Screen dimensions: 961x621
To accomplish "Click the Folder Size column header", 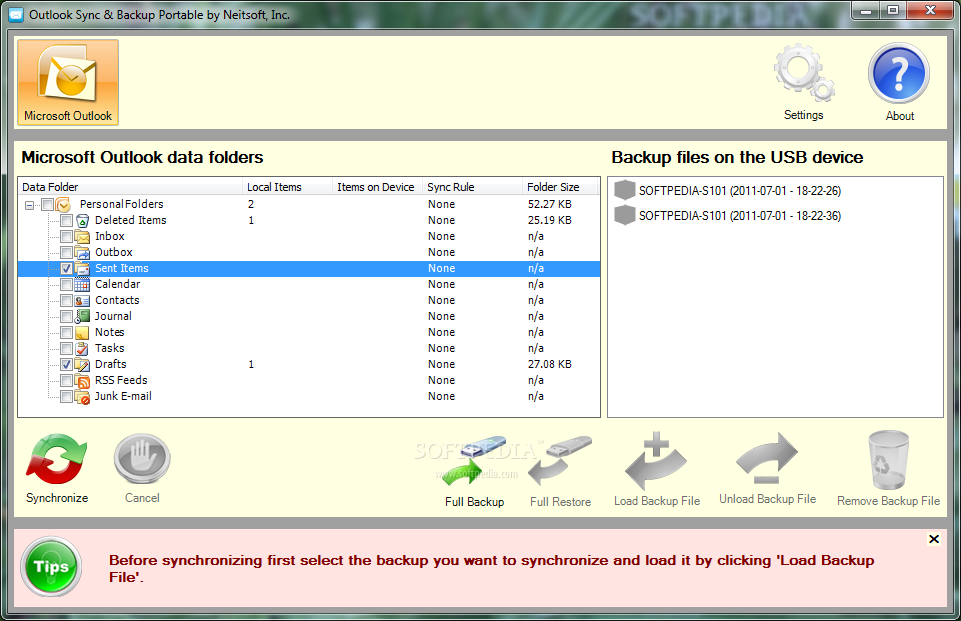I will tap(560, 187).
